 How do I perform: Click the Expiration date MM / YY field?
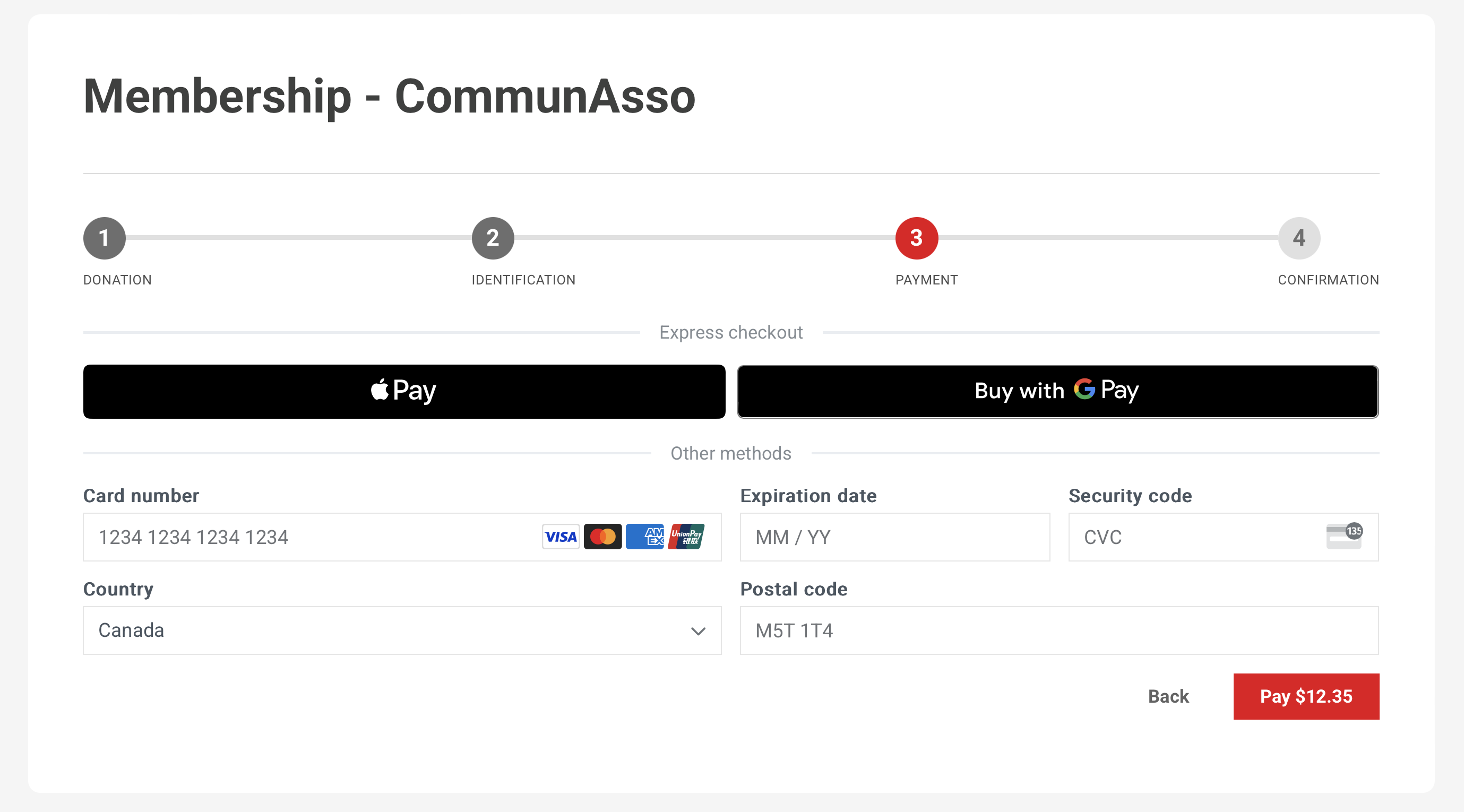click(x=894, y=537)
